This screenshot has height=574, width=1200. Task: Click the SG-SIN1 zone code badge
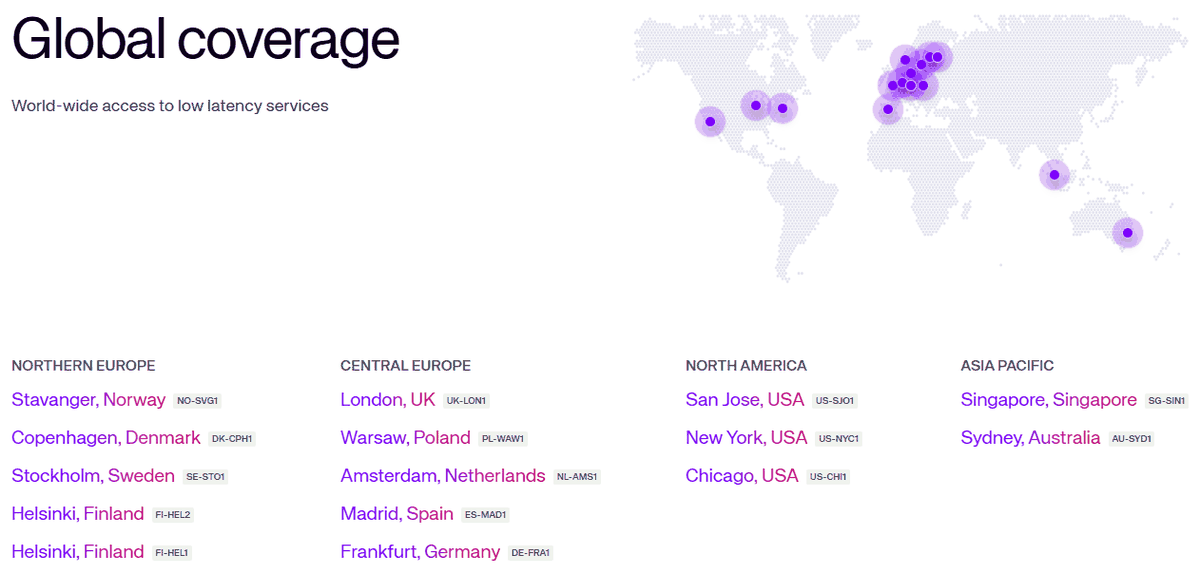(1167, 401)
